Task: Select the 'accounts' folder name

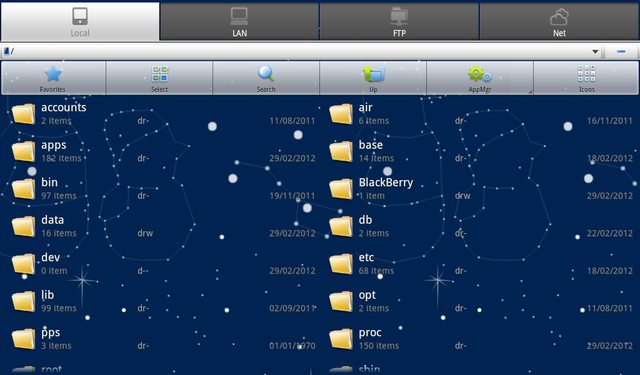Action: tap(64, 107)
